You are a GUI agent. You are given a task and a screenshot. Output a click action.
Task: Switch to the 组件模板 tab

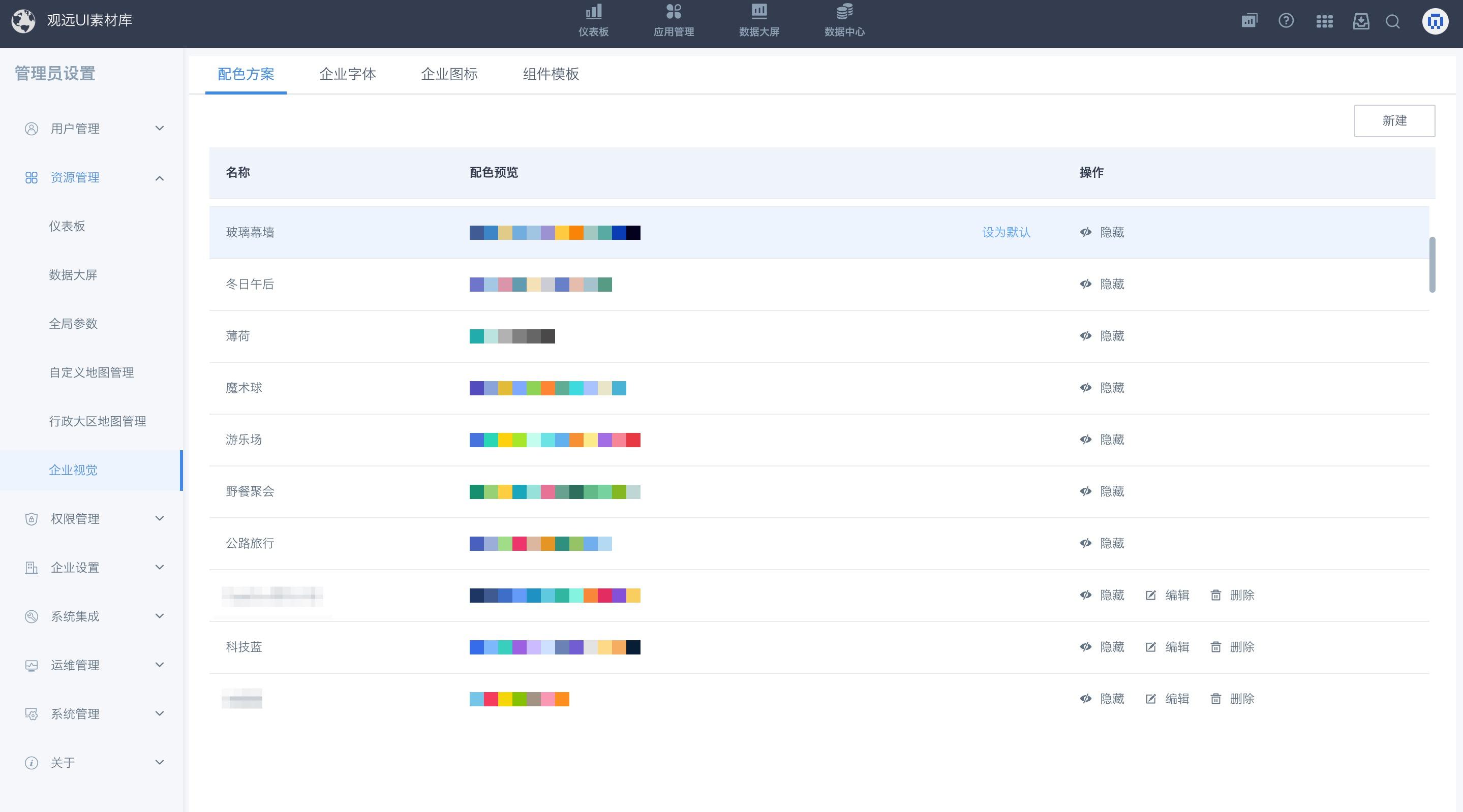pyautogui.click(x=551, y=74)
